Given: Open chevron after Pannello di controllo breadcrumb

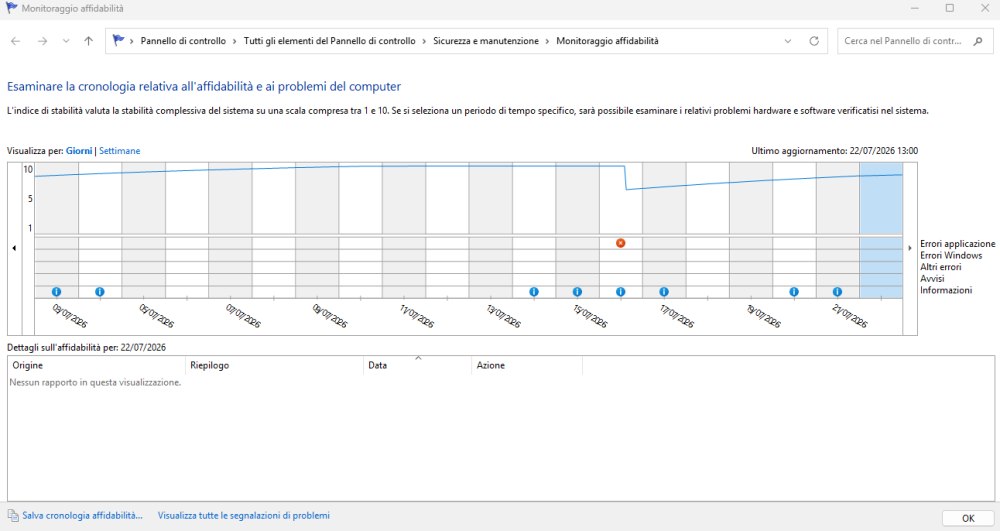Looking at the screenshot, I should pyautogui.click(x=235, y=41).
